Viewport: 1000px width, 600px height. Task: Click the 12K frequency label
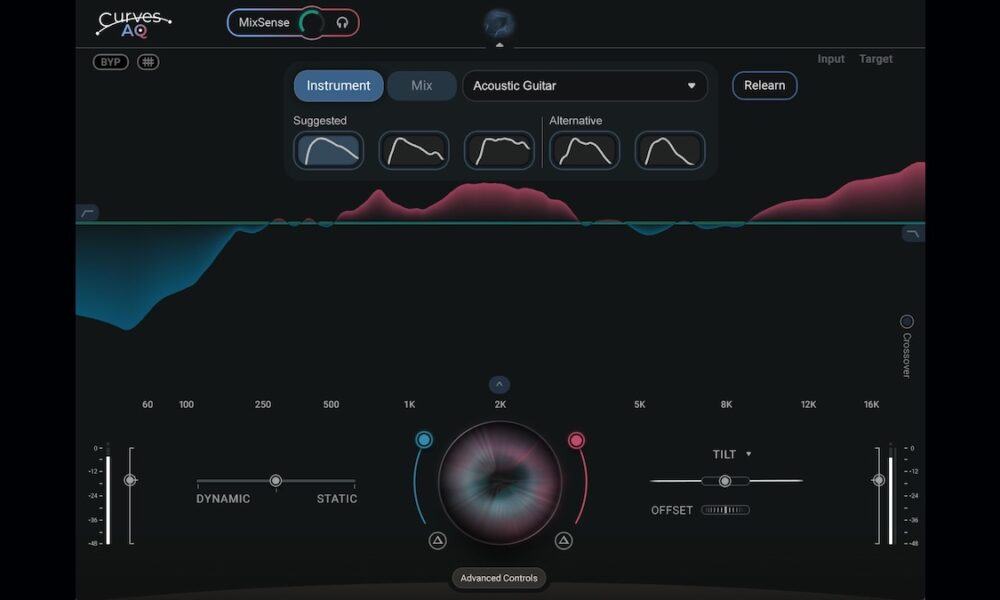click(x=808, y=404)
